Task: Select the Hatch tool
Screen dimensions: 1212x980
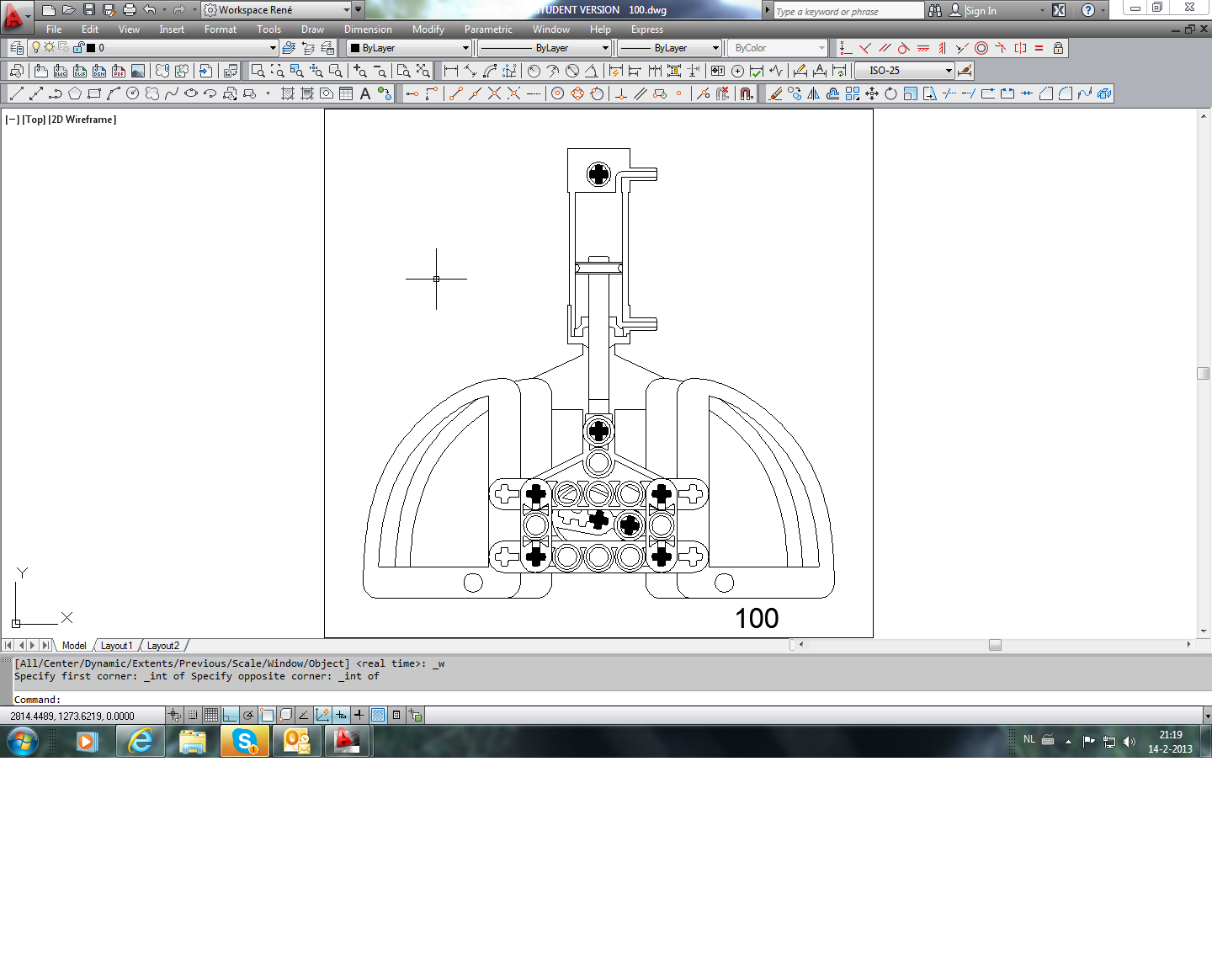Action: [x=288, y=93]
